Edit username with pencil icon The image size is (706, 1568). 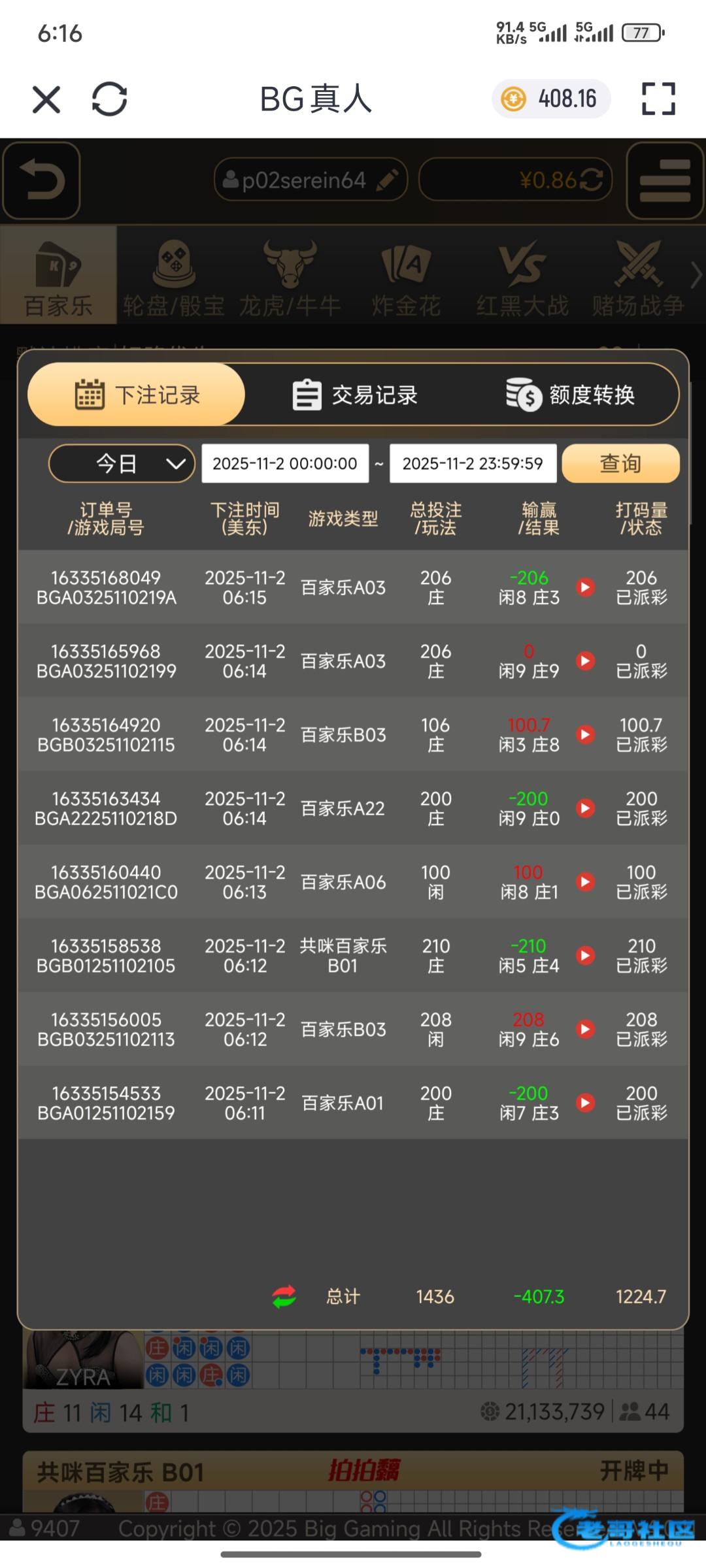click(x=388, y=180)
